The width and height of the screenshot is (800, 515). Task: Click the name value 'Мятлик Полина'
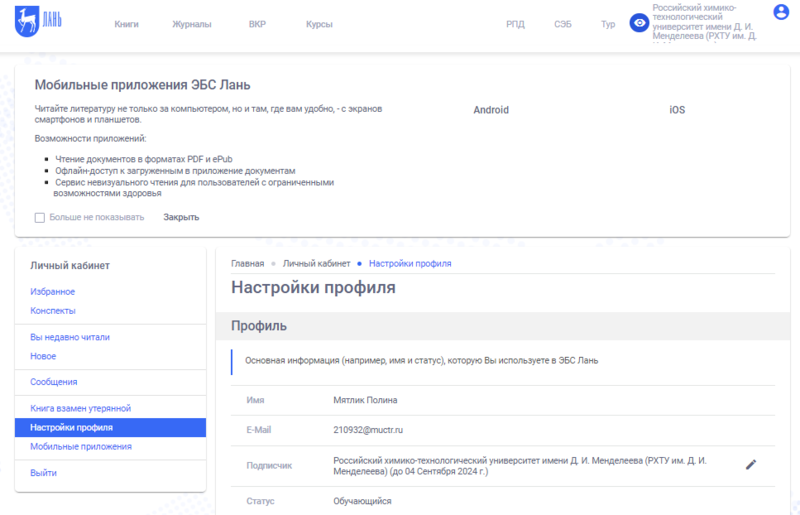click(x=365, y=400)
